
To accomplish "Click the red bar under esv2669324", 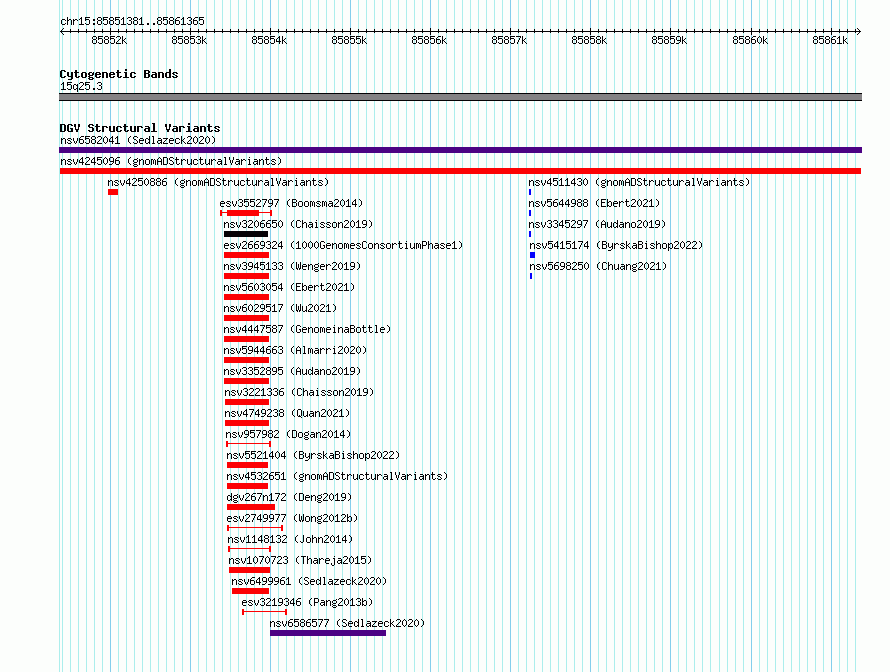I will click(x=246, y=255).
